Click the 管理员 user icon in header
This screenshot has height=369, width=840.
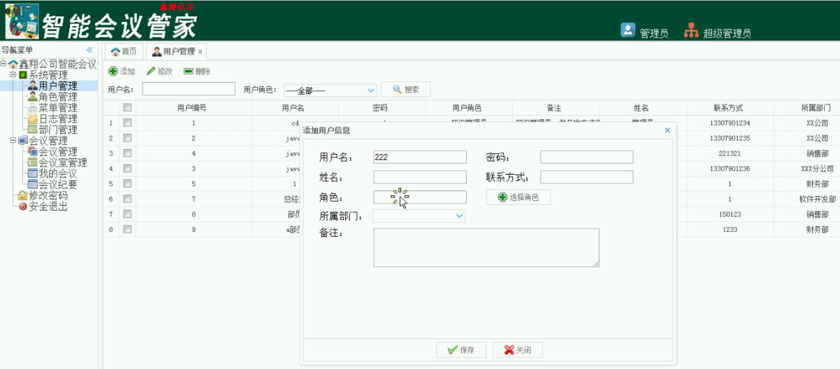pyautogui.click(x=628, y=30)
